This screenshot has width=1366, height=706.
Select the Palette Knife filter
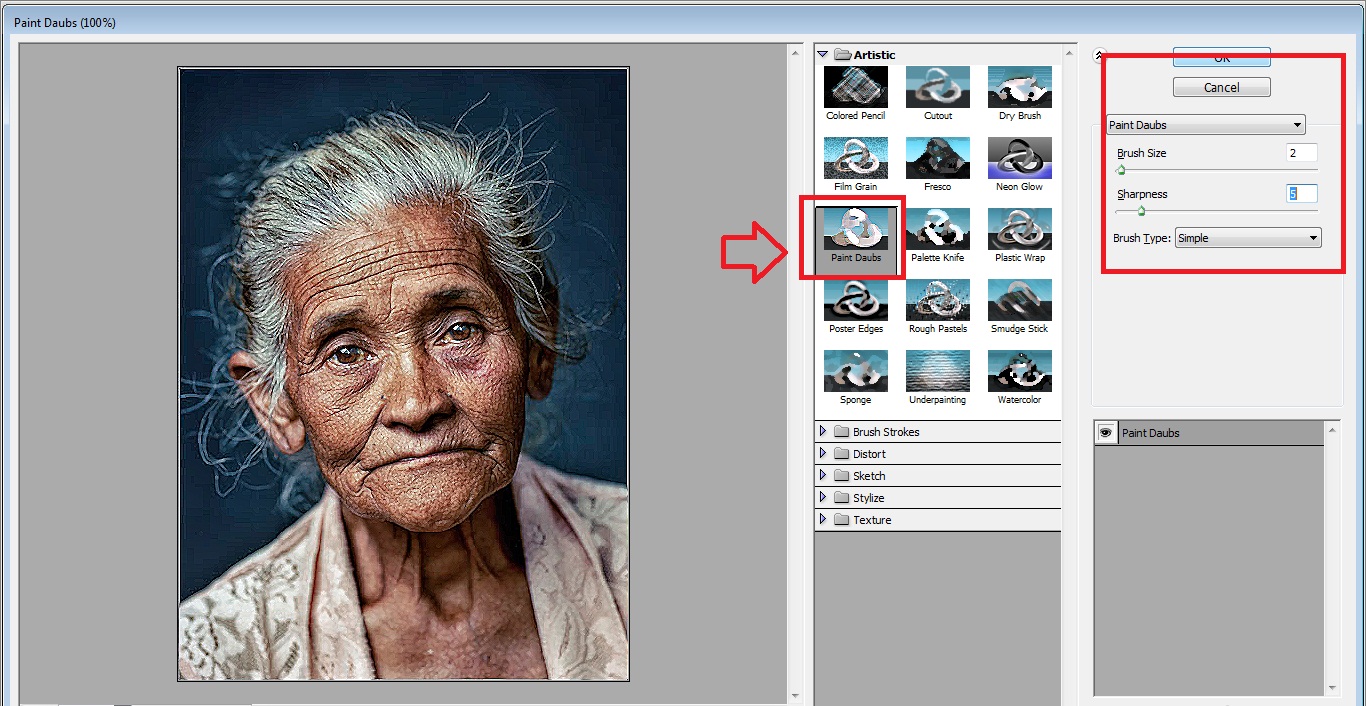(x=937, y=230)
